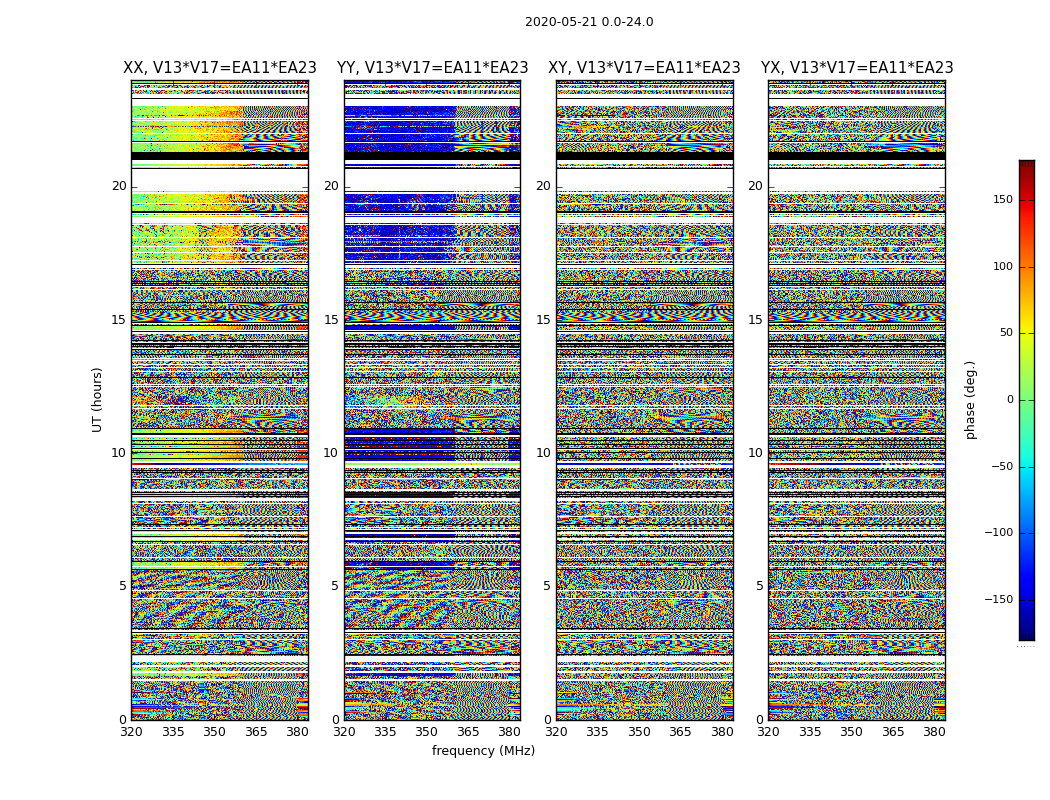Click the "380" frequency tick under XX plot
This screenshot has height=800, width=1050.
(x=297, y=732)
